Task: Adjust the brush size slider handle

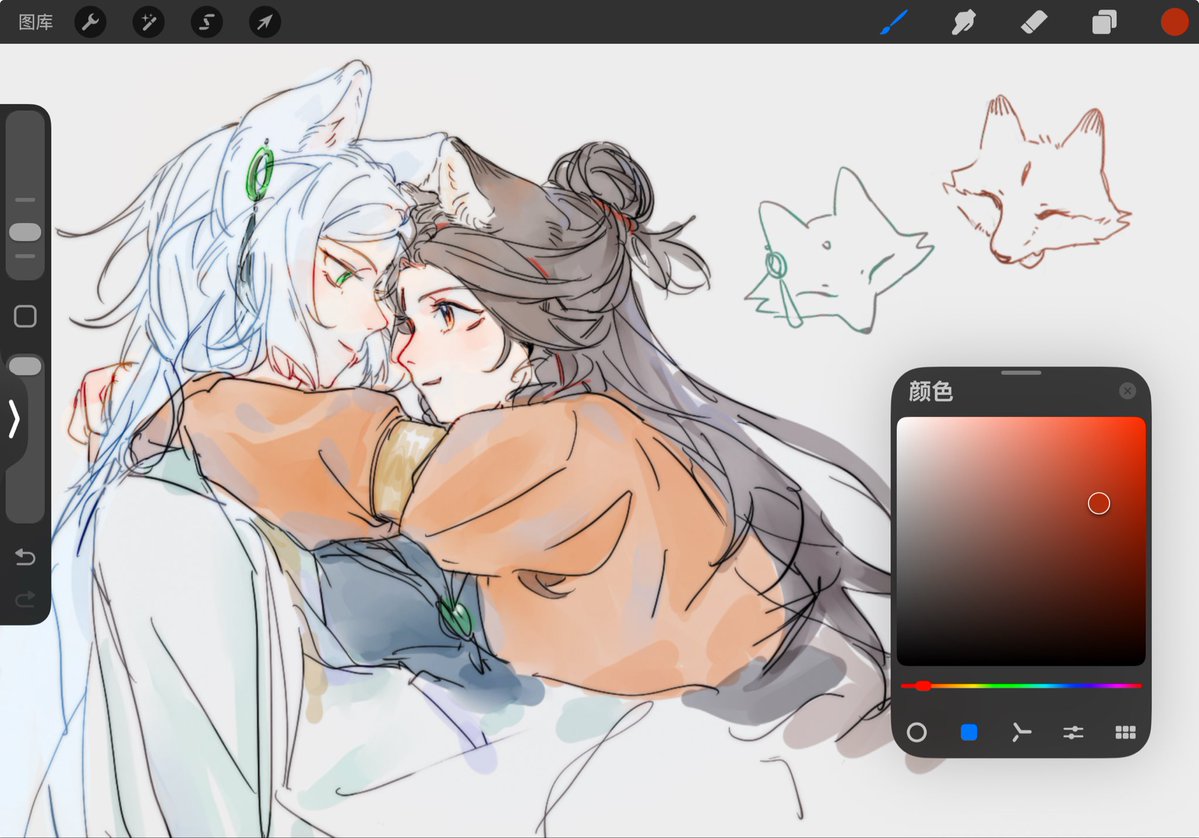Action: (x=25, y=232)
